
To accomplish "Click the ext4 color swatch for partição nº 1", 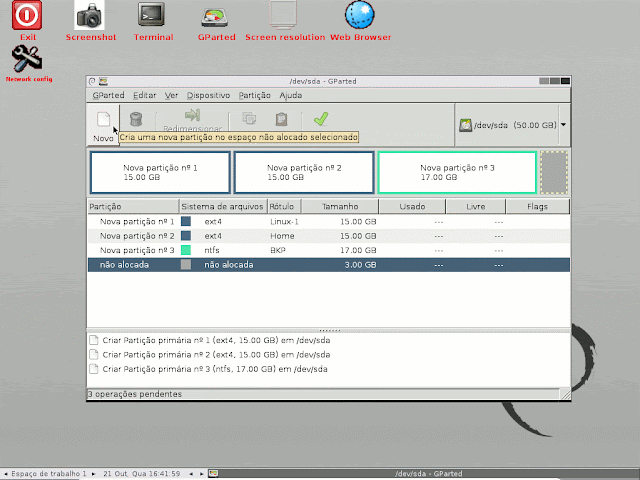I will click(x=186, y=221).
